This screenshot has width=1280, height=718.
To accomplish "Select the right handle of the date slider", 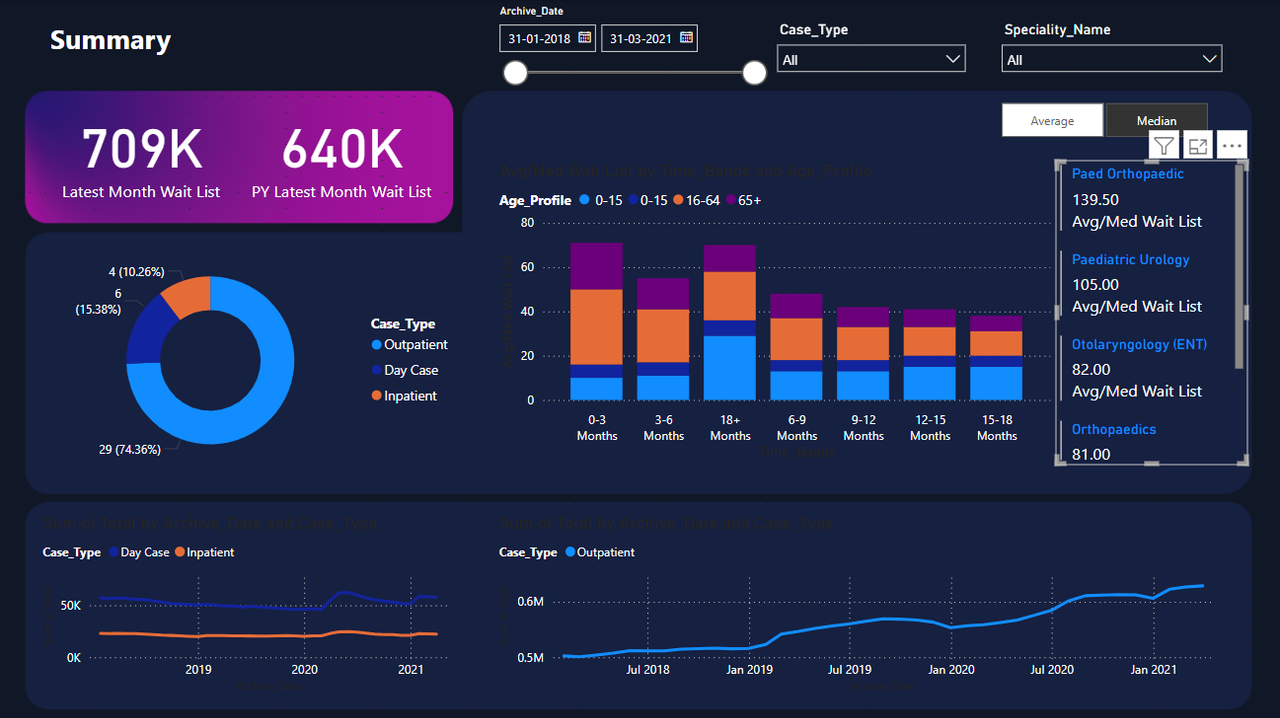I will point(755,73).
